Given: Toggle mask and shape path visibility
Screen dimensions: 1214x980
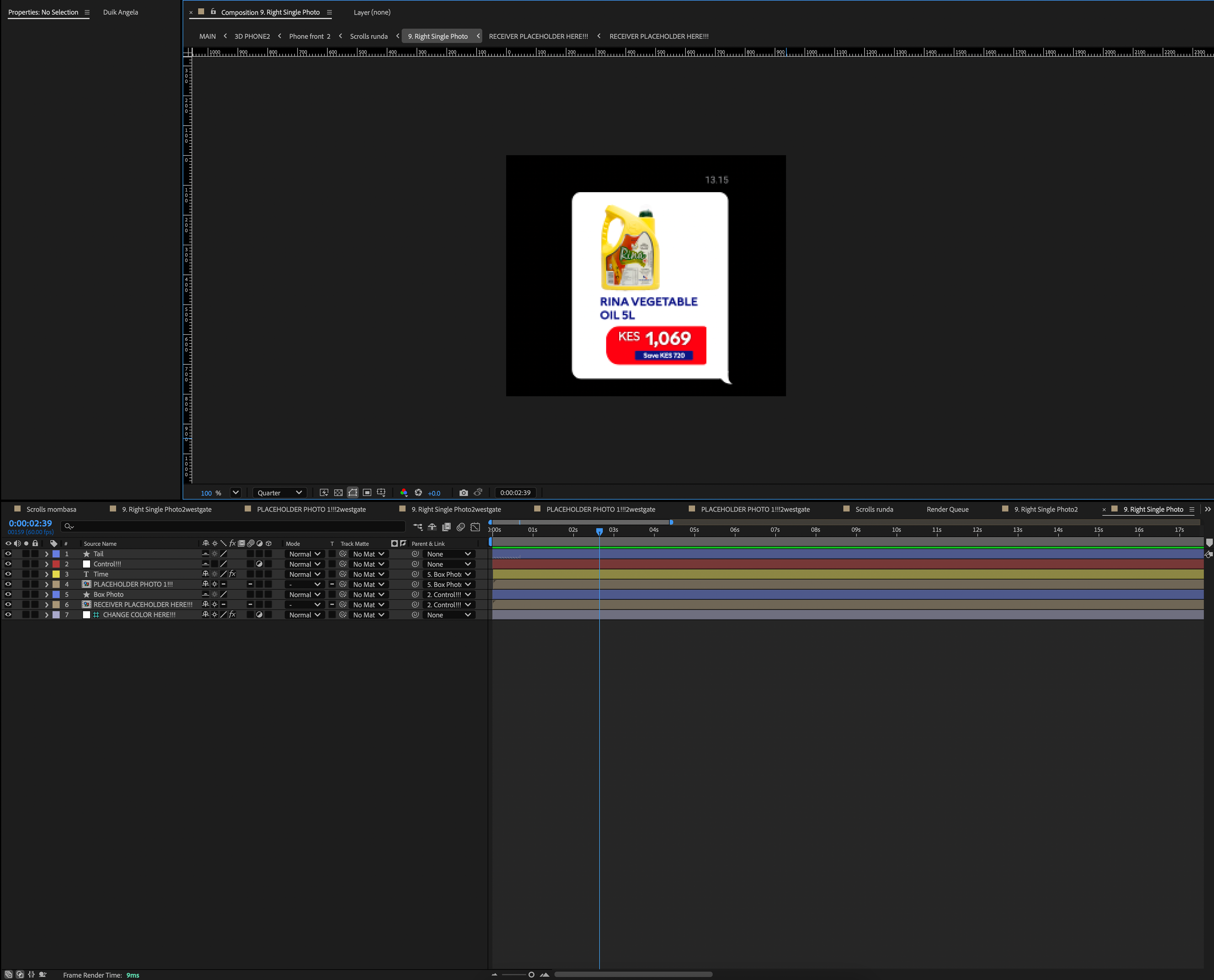Looking at the screenshot, I should (x=353, y=492).
